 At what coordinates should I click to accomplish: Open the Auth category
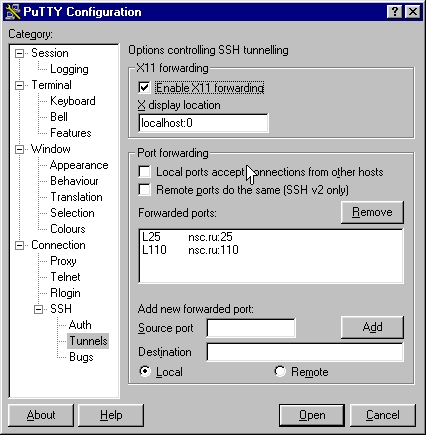pyautogui.click(x=80, y=325)
